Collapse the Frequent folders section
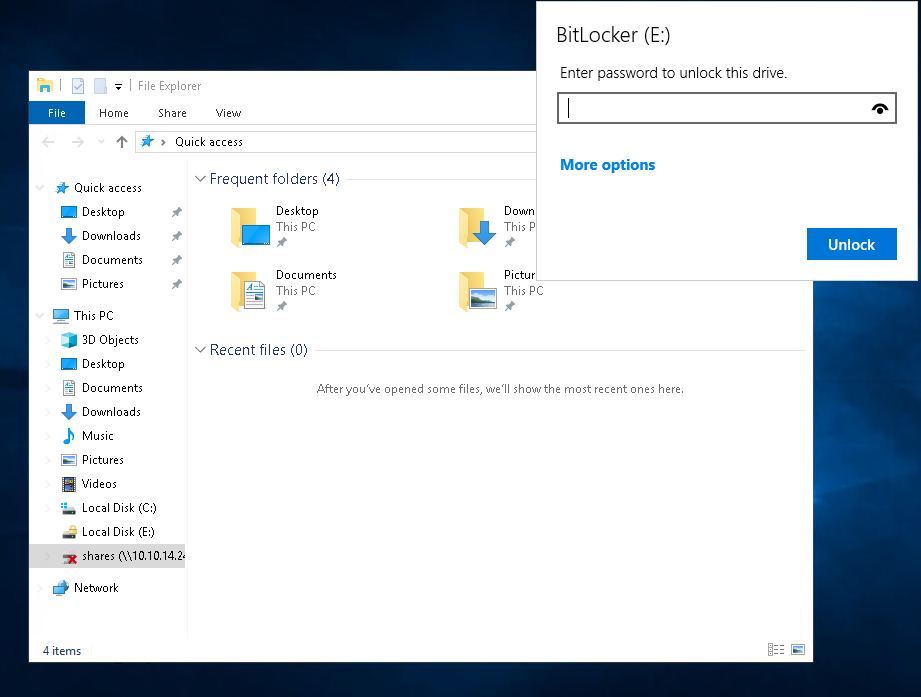Image resolution: width=921 pixels, height=697 pixels. pos(200,179)
